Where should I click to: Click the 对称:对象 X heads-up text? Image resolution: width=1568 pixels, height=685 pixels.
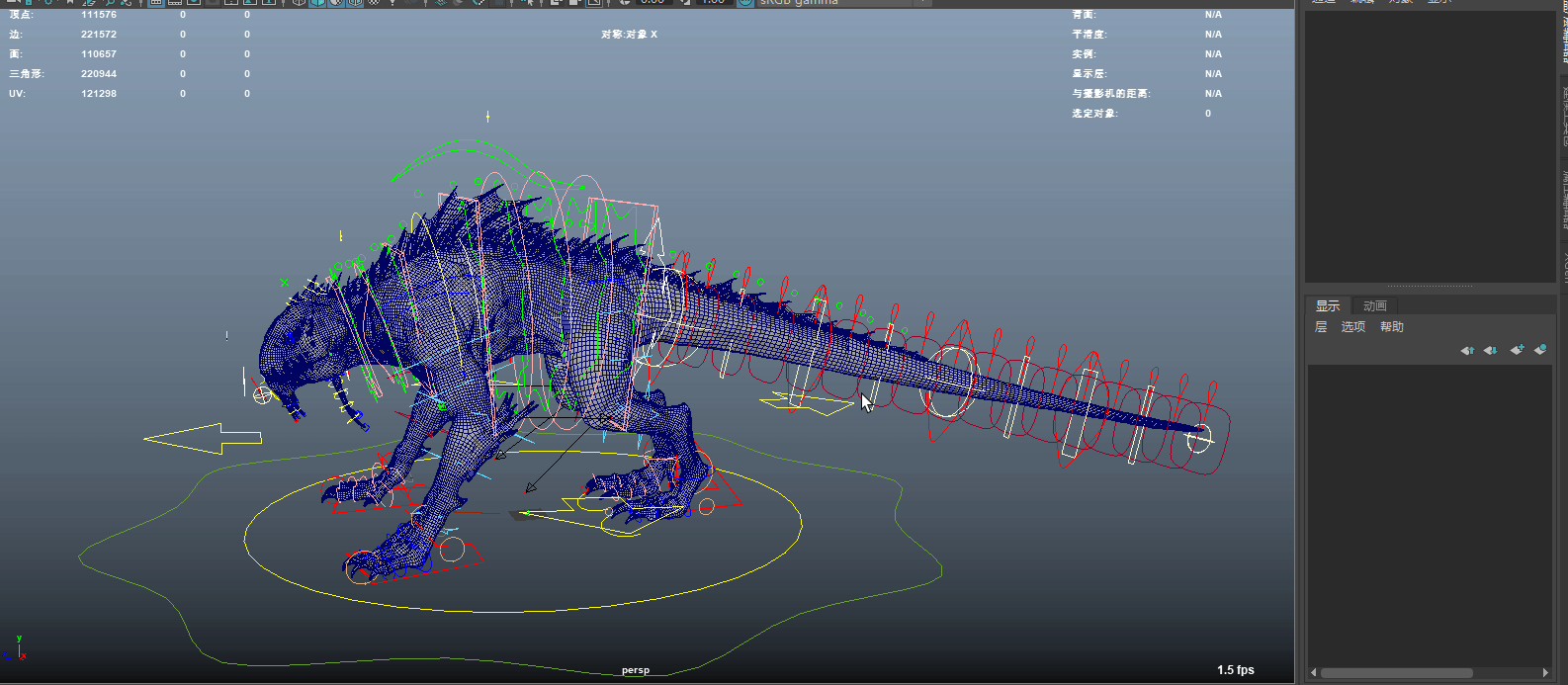[x=629, y=35]
